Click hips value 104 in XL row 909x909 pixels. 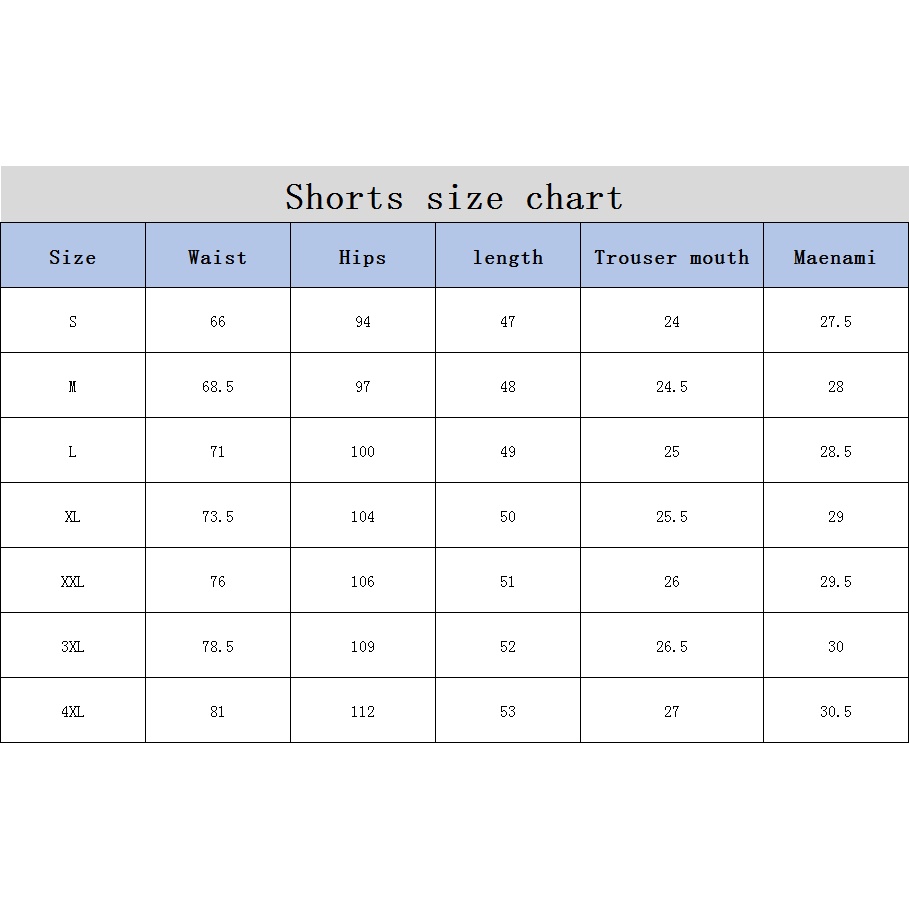click(x=362, y=517)
